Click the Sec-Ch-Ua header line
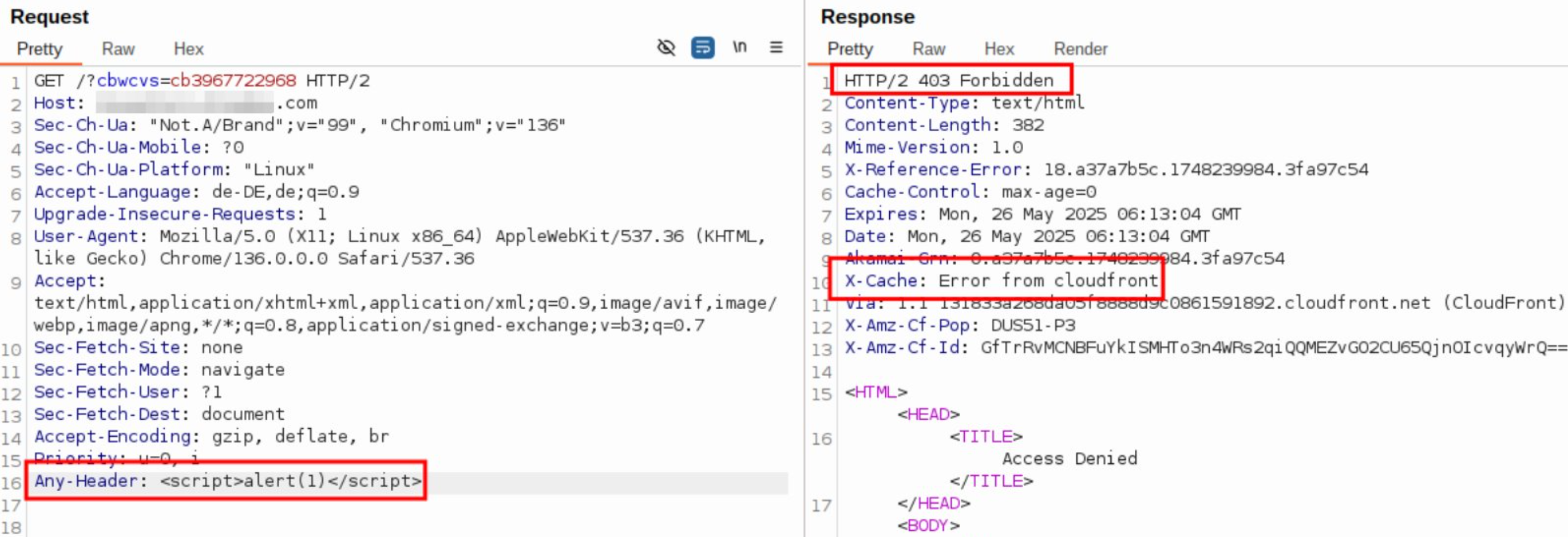 point(300,125)
